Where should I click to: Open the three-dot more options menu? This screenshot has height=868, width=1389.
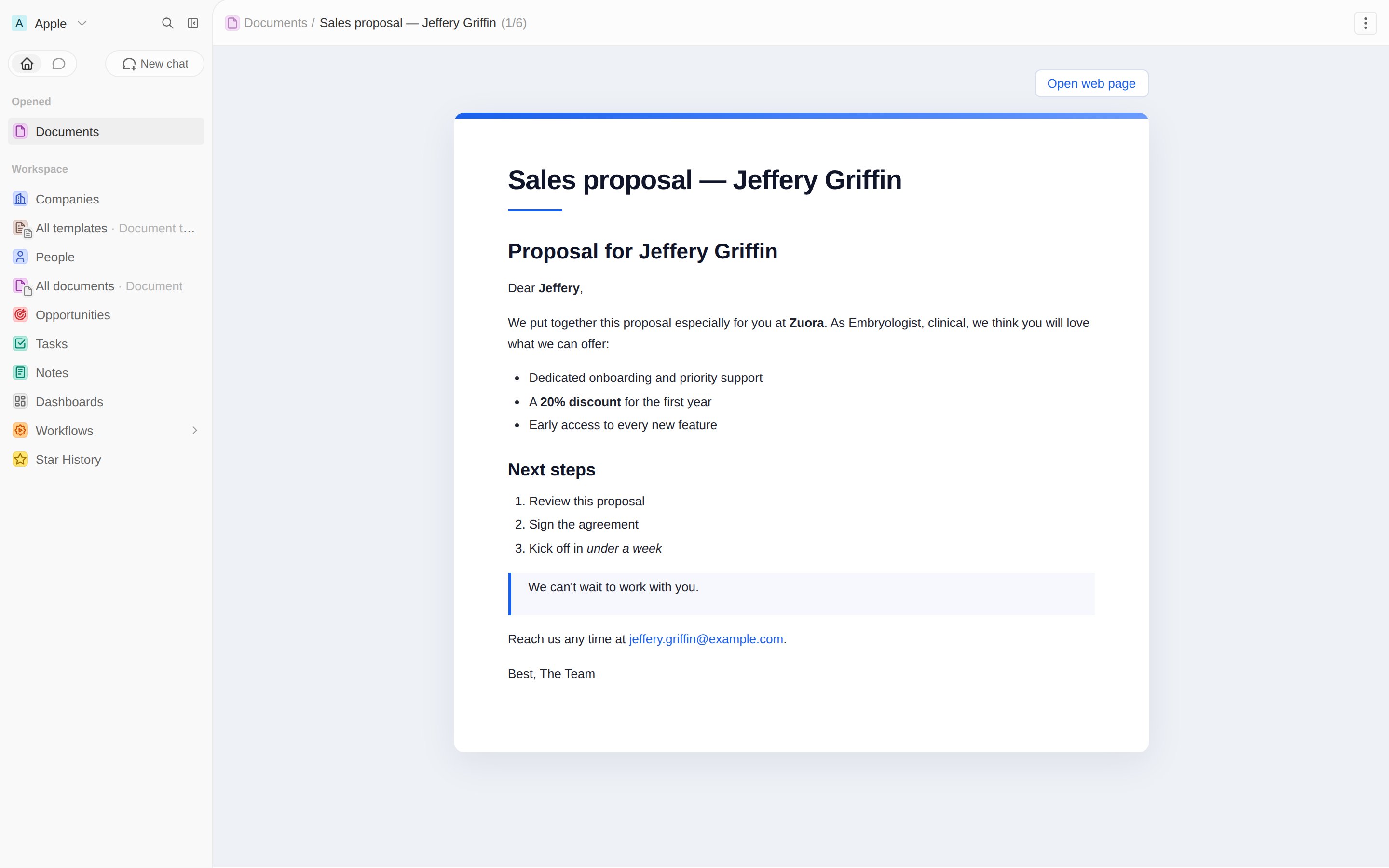pos(1365,23)
